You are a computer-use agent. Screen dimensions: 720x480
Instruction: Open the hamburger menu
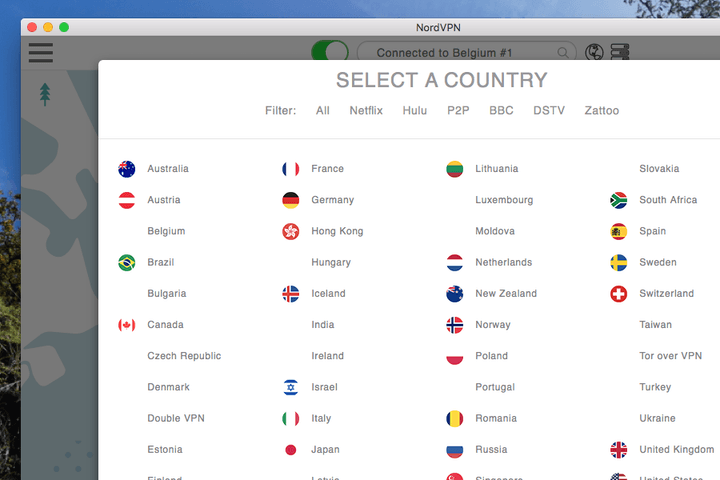[41, 53]
